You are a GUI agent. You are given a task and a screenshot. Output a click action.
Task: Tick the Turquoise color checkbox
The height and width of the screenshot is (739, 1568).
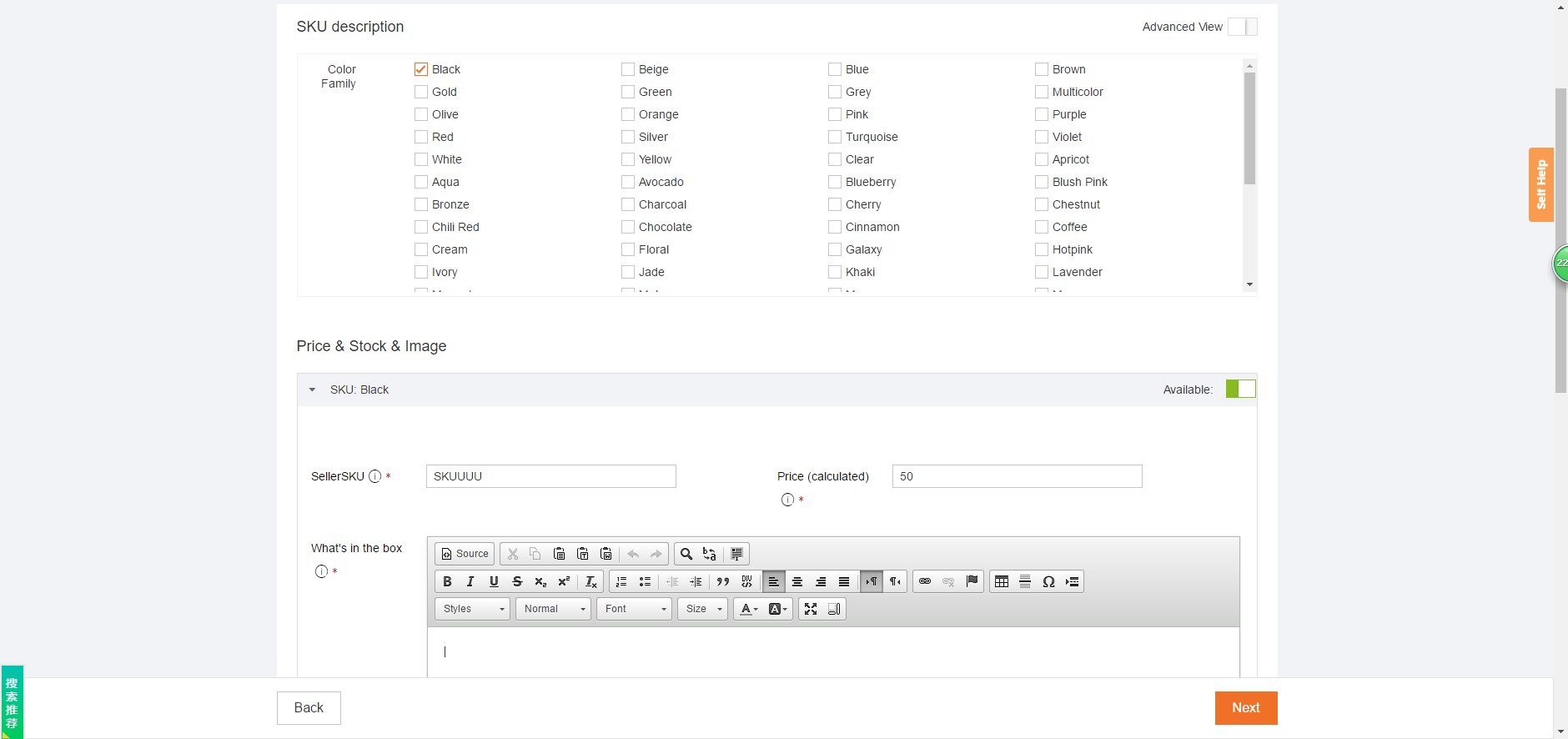[x=835, y=137]
